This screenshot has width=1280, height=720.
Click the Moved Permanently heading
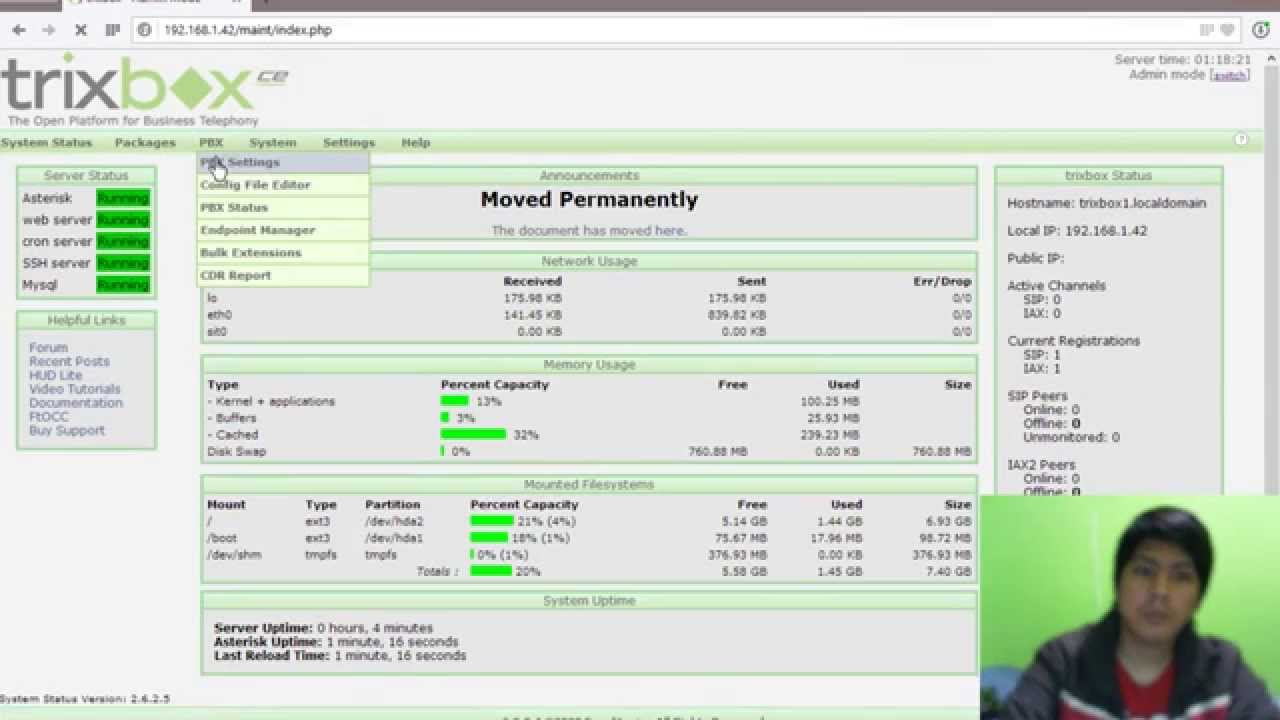click(x=589, y=200)
